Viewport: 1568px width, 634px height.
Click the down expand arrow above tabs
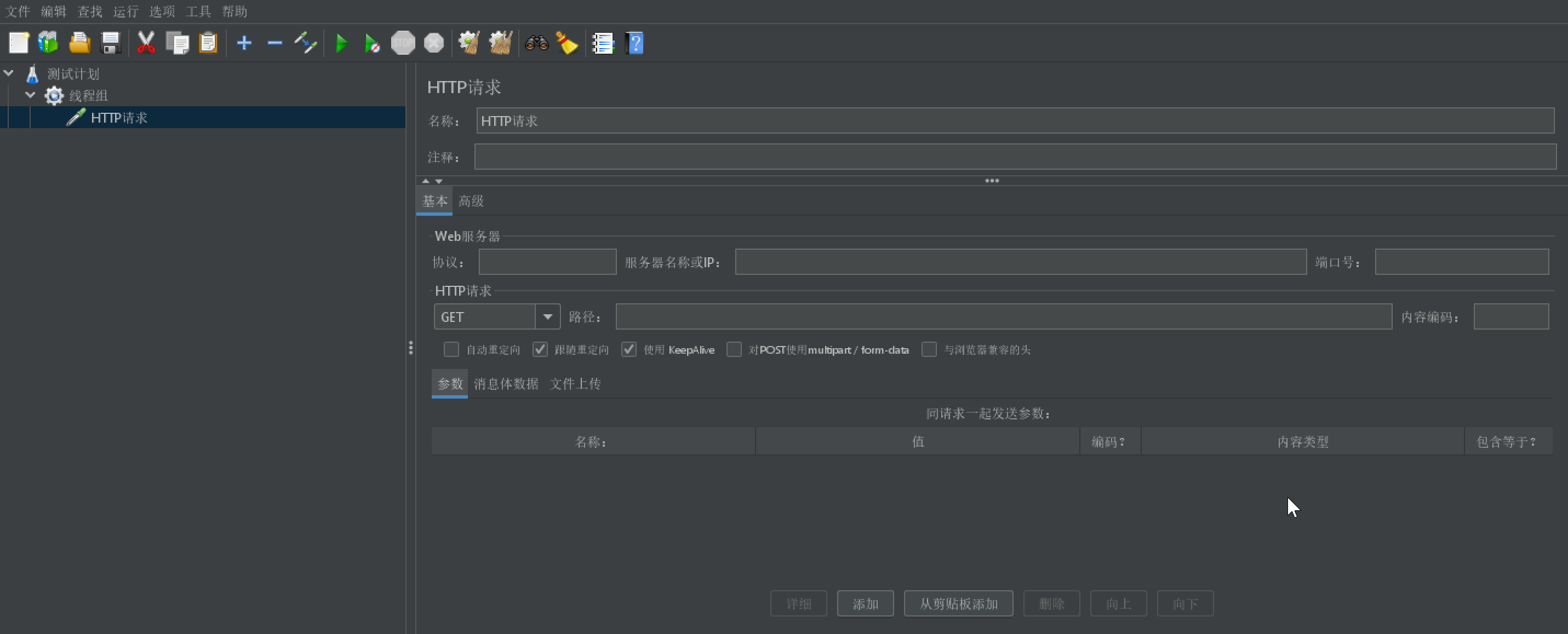coord(439,181)
